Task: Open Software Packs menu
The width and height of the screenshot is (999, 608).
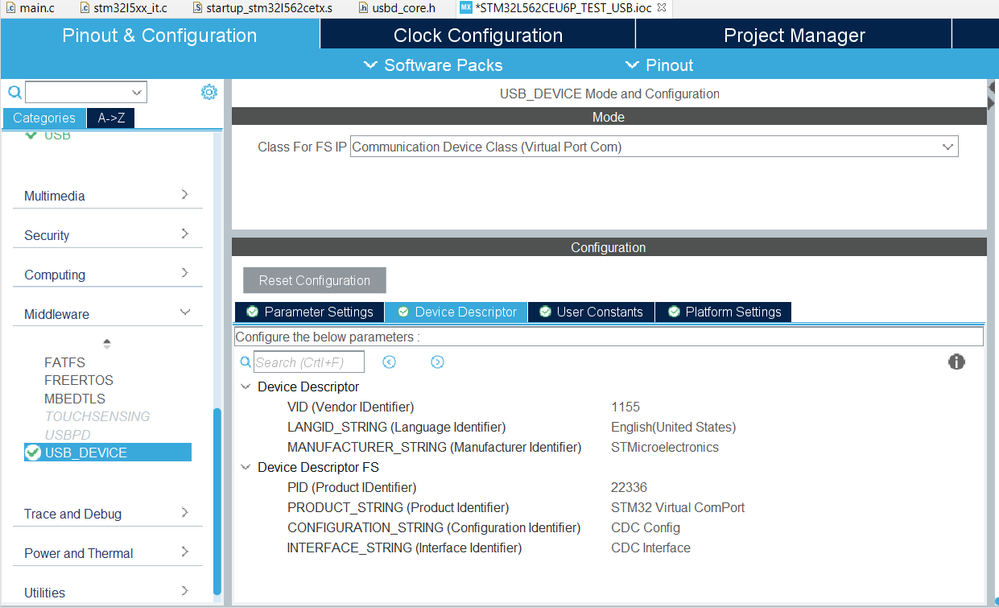Action: tap(433, 65)
